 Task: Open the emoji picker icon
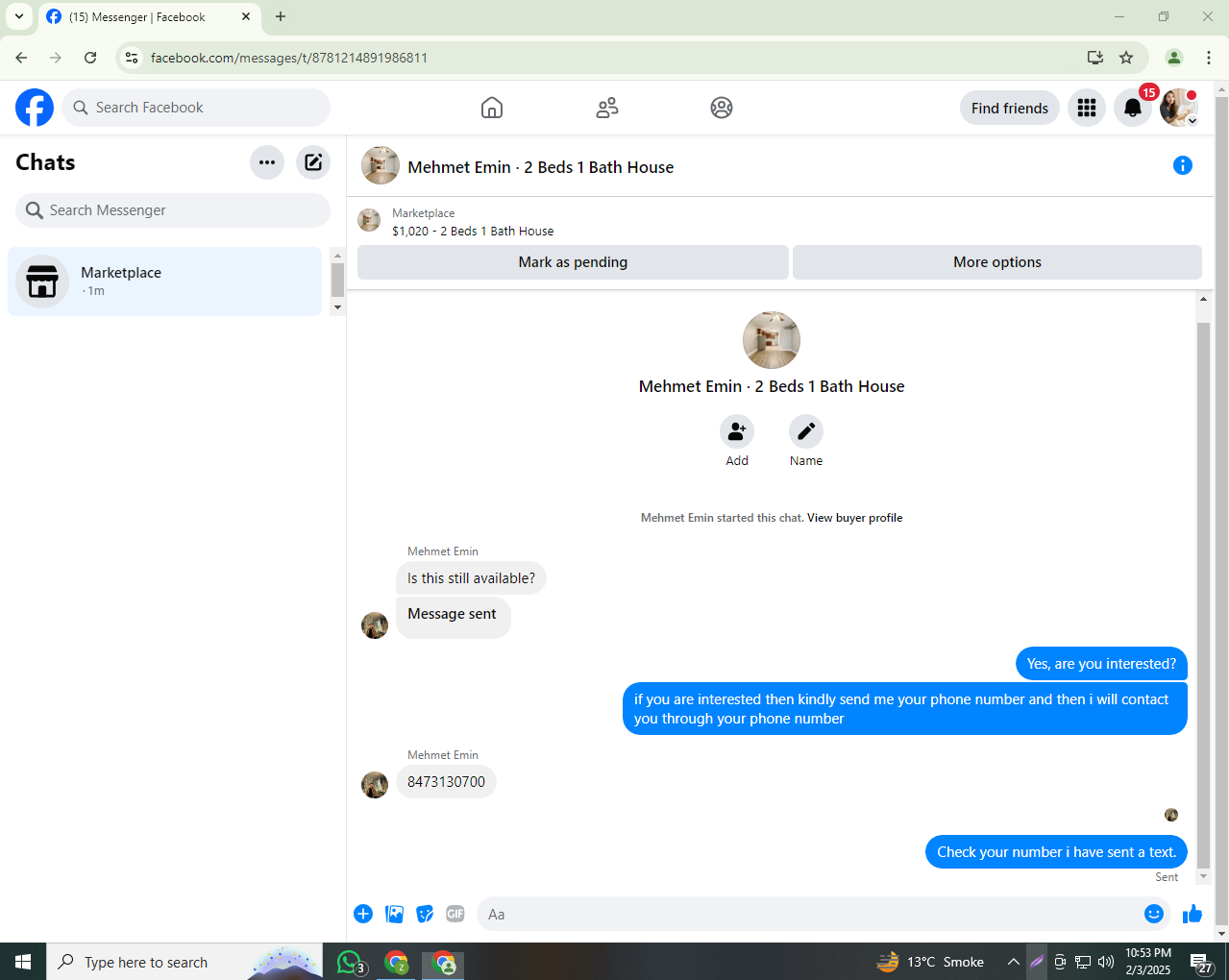coord(1154,914)
